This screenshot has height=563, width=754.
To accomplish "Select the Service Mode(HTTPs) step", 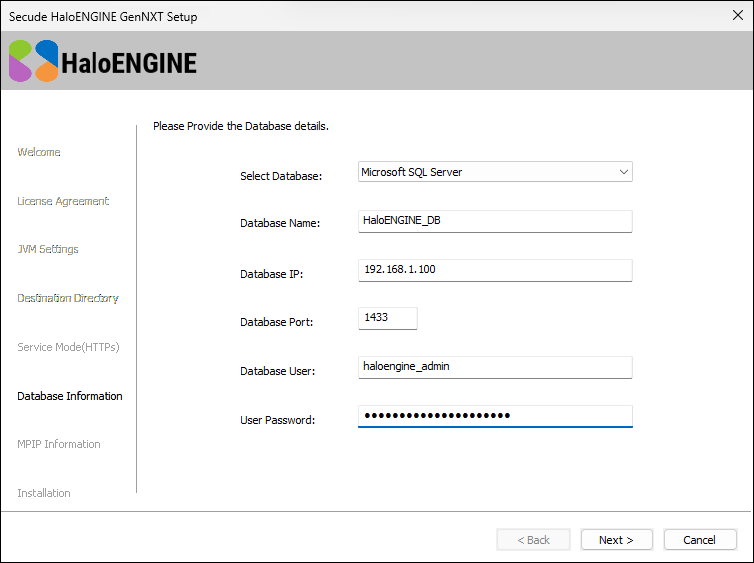I will pos(68,347).
